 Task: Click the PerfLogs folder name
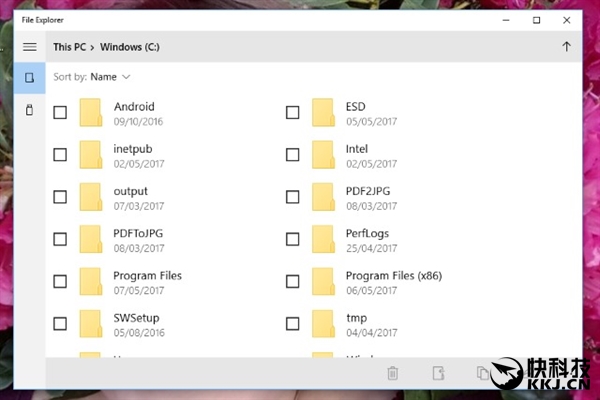click(x=367, y=233)
